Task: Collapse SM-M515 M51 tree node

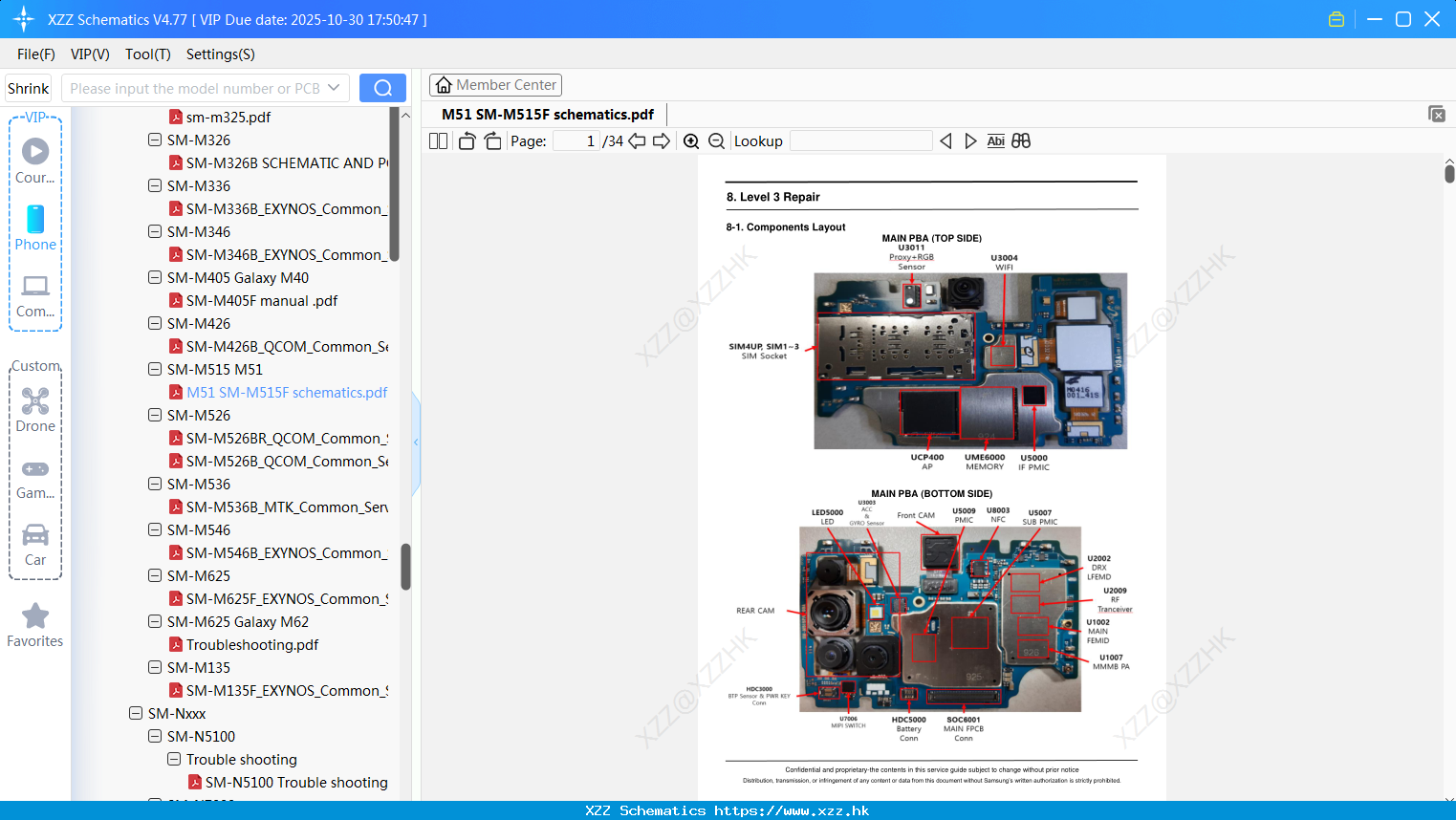Action: coord(155,369)
